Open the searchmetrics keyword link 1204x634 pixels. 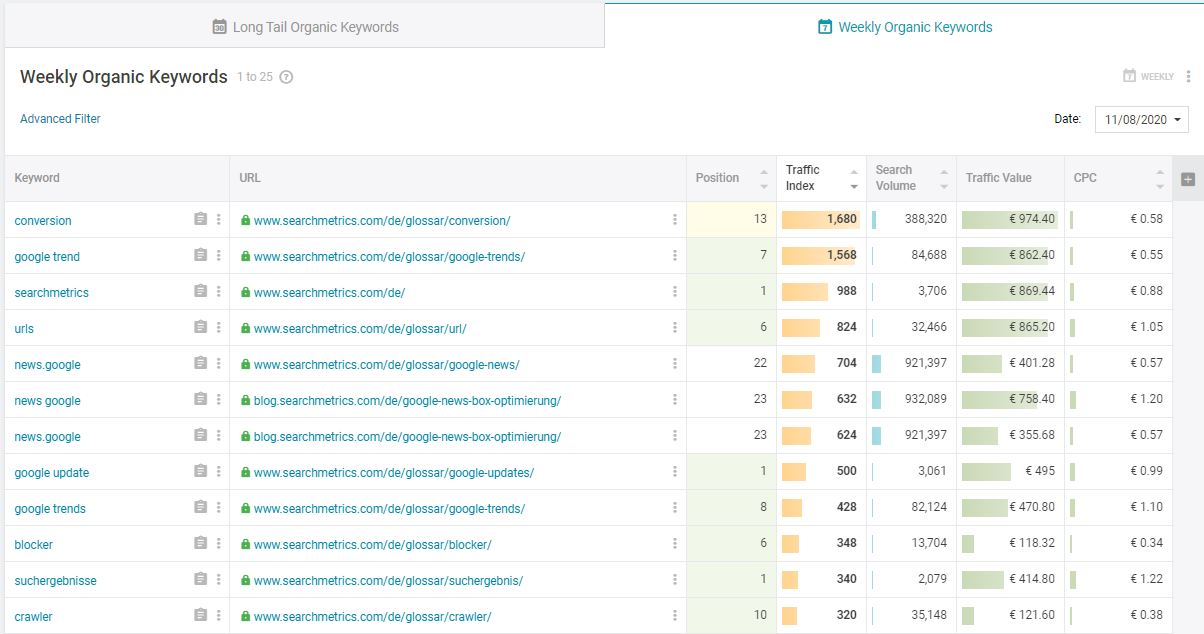(52, 293)
